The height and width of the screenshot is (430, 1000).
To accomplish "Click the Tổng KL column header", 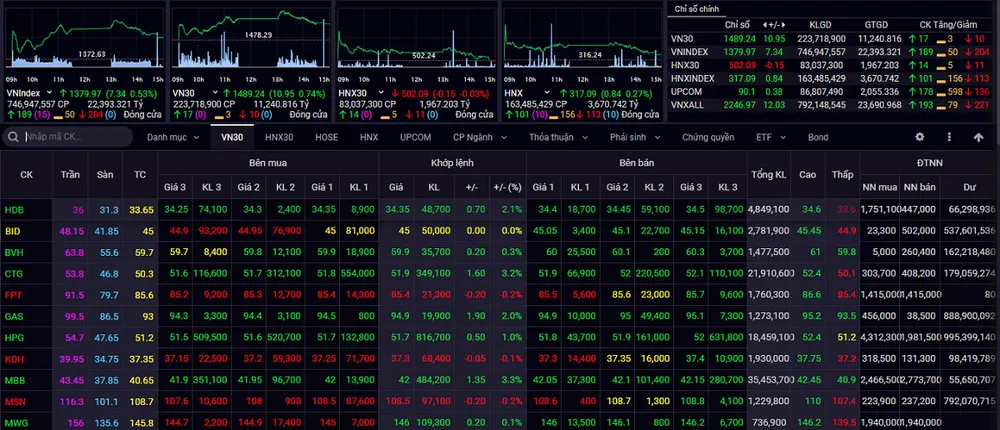I will (768, 174).
